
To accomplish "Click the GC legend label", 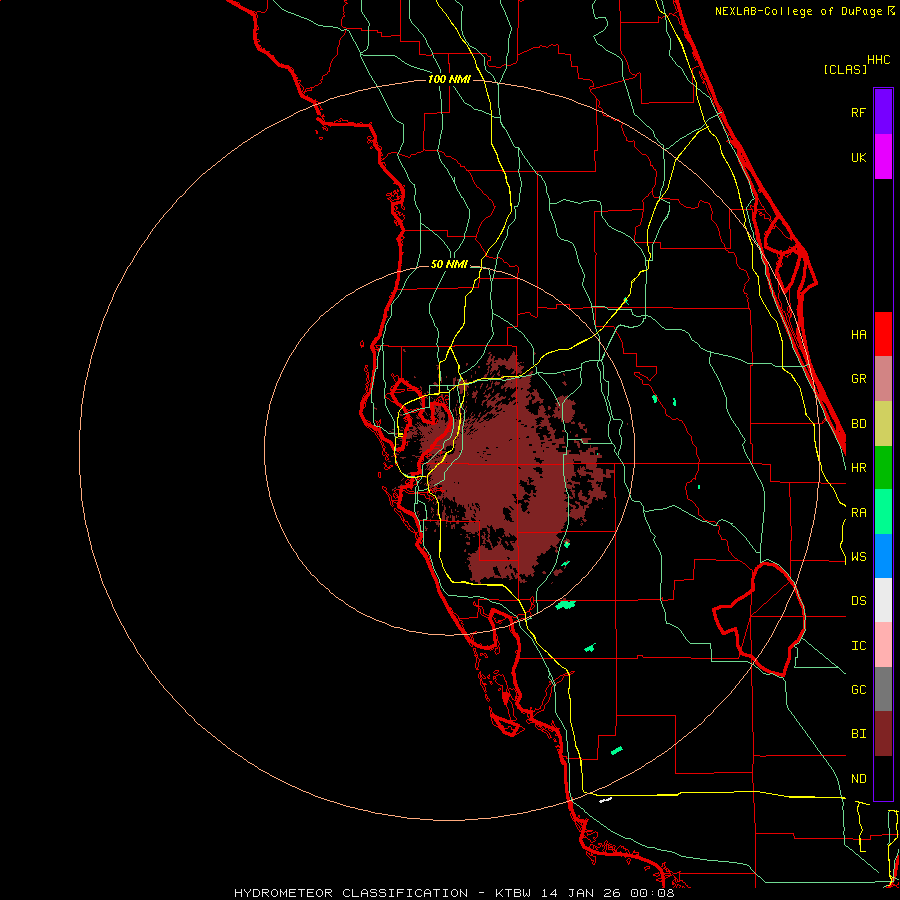I will [x=858, y=690].
